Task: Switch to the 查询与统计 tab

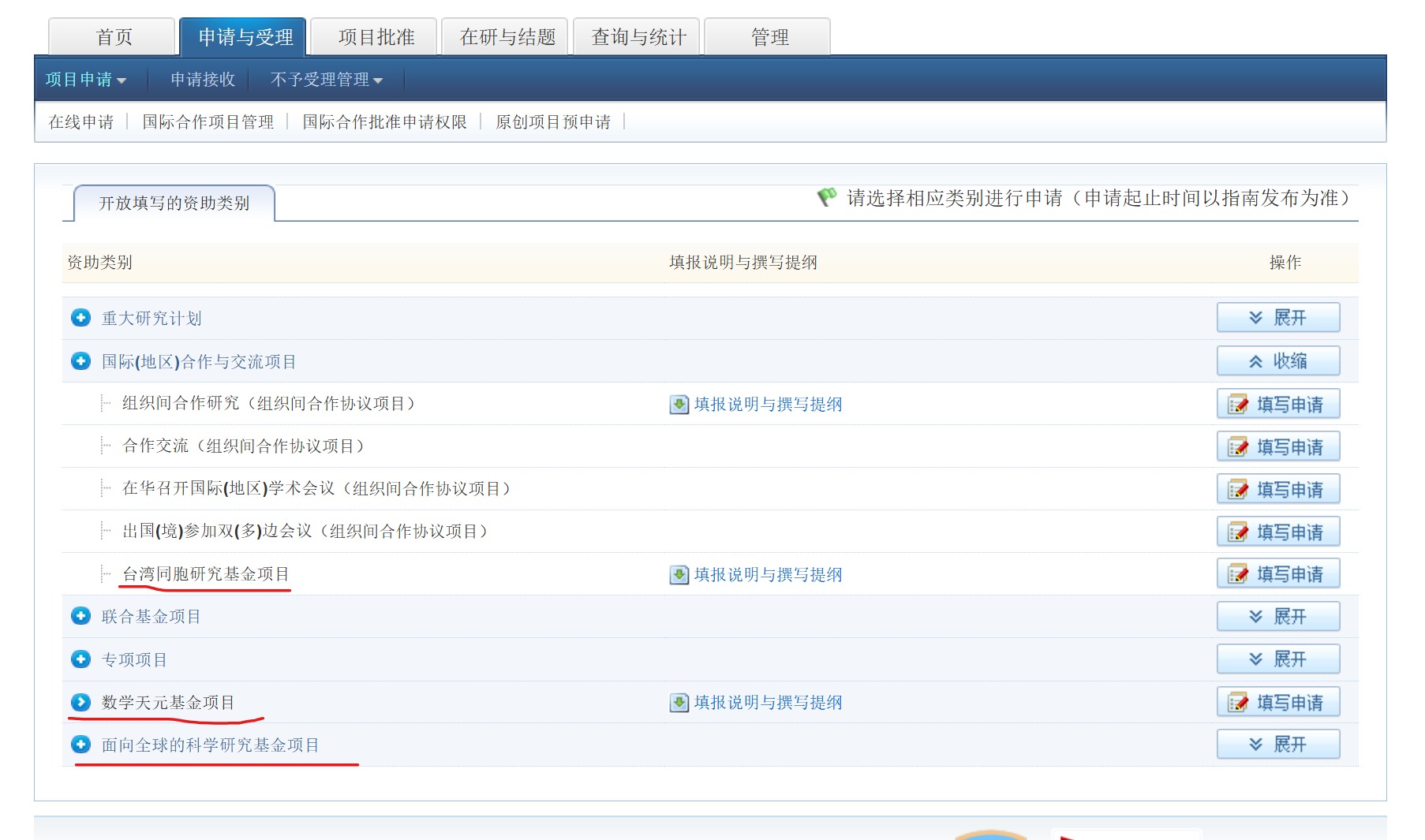Action: pos(638,37)
